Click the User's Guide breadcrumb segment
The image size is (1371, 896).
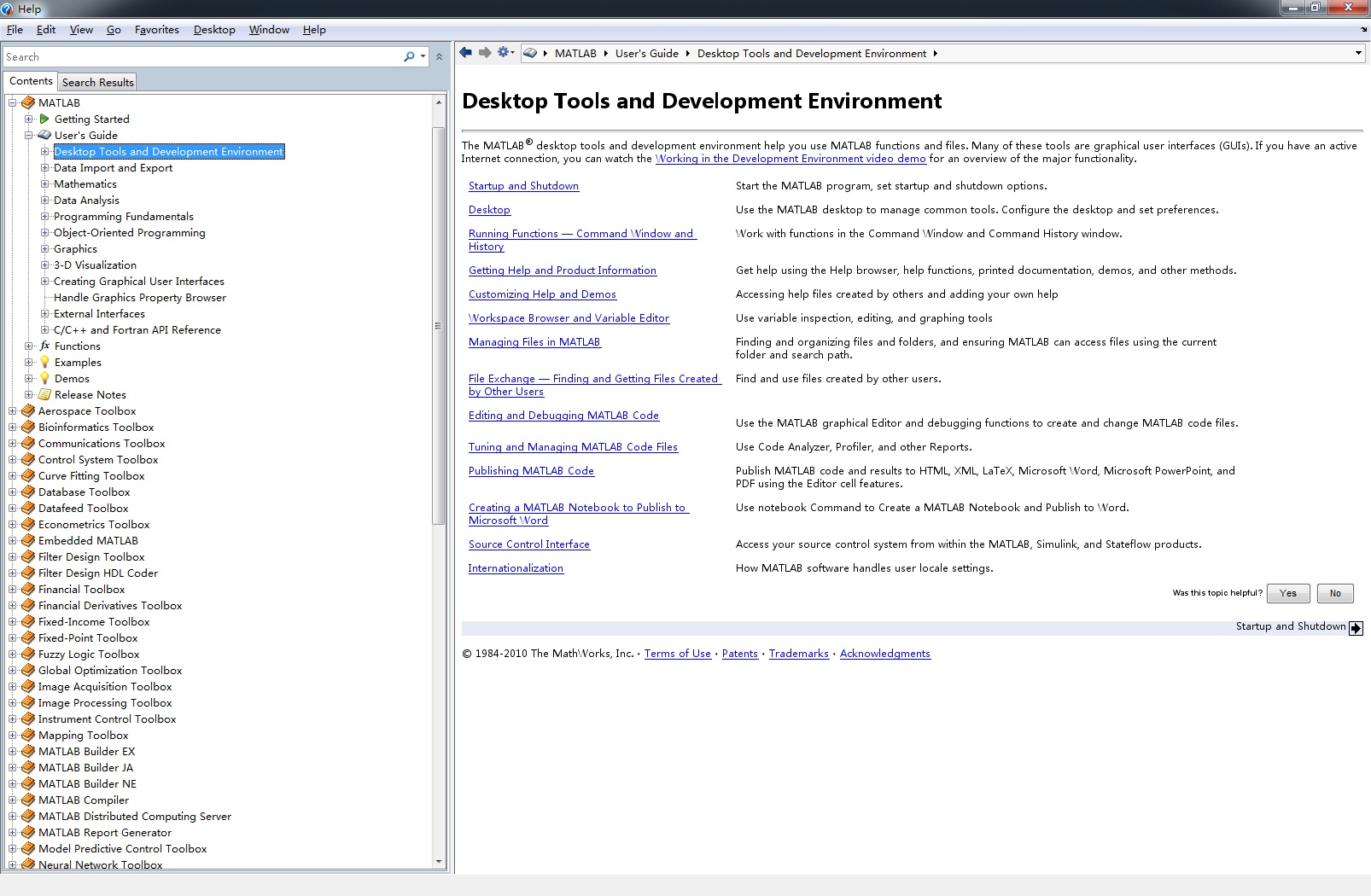click(x=646, y=53)
